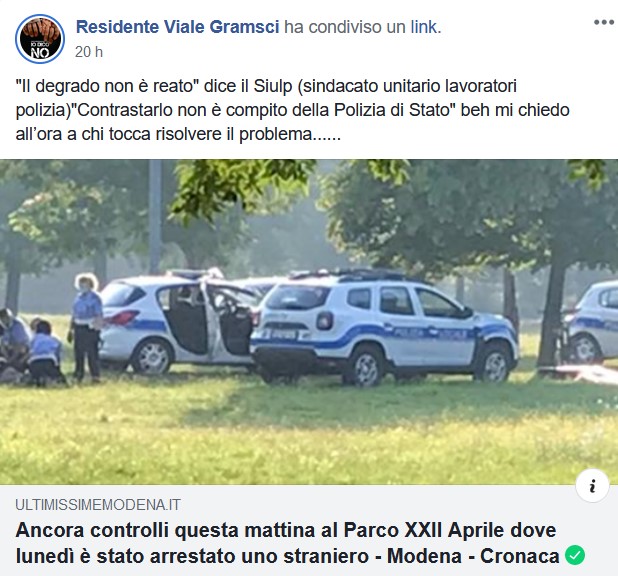This screenshot has height=576, width=618.
Task: Click the round info "i" icon
Action: point(592,486)
